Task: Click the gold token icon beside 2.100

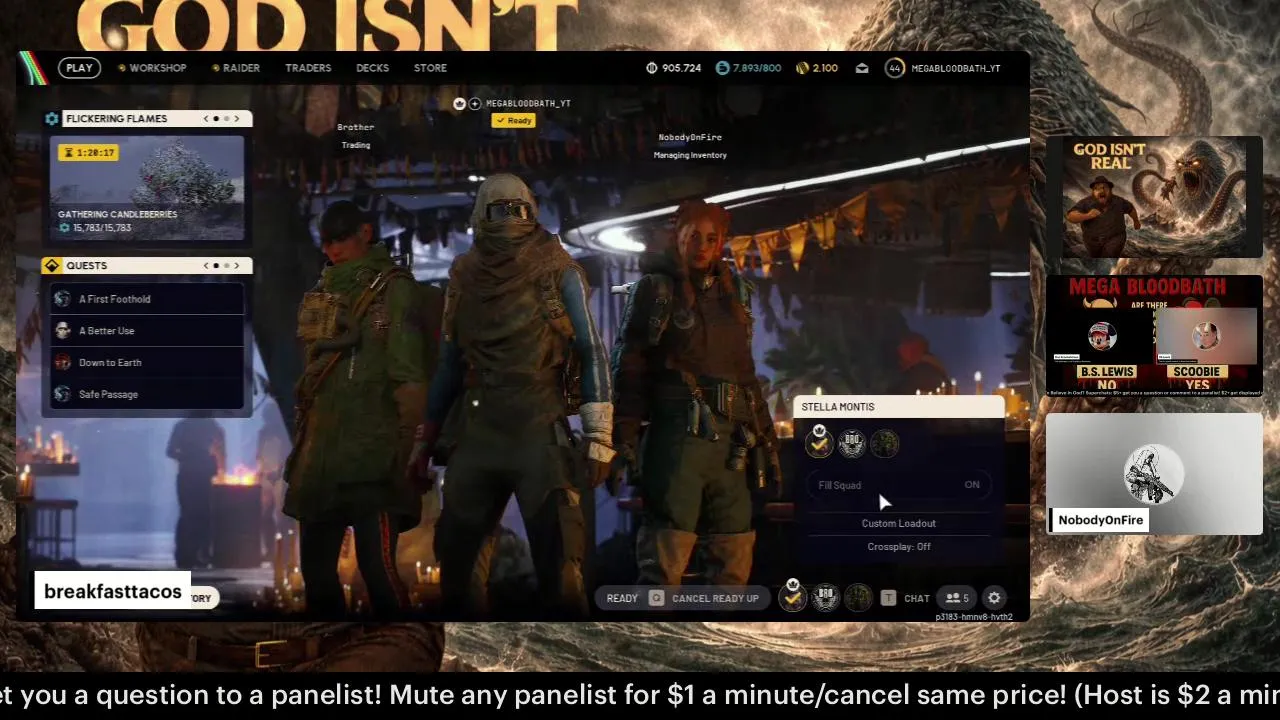Action: point(802,68)
